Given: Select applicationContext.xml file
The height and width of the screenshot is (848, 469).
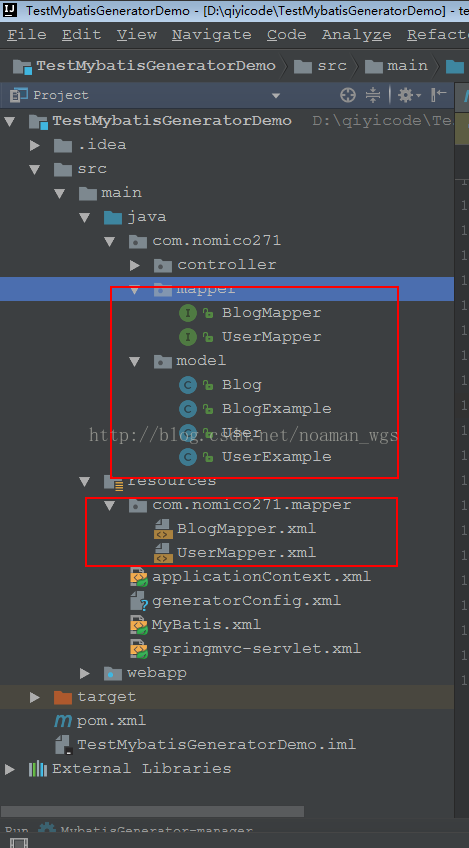Looking at the screenshot, I should 261,577.
